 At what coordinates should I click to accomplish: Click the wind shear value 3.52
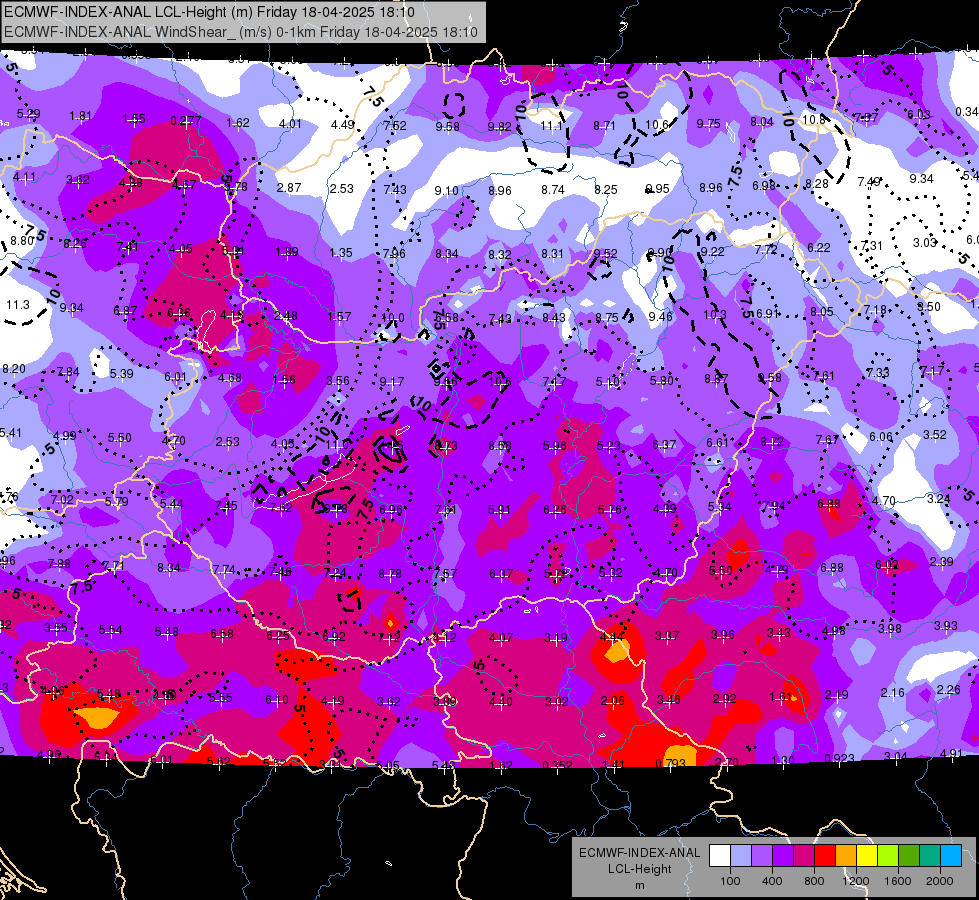pos(935,435)
